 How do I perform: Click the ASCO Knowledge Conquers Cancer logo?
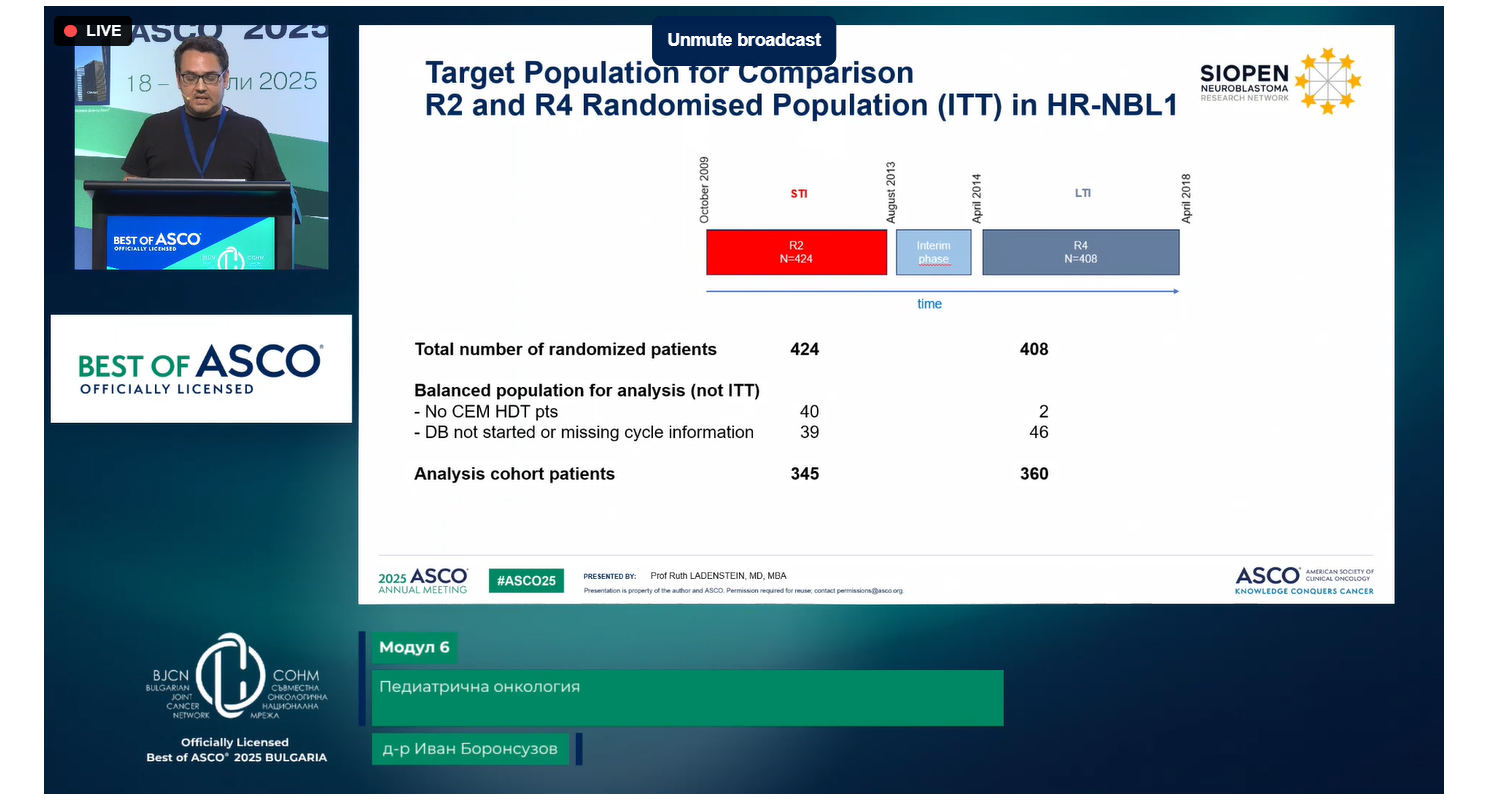coord(1304,581)
